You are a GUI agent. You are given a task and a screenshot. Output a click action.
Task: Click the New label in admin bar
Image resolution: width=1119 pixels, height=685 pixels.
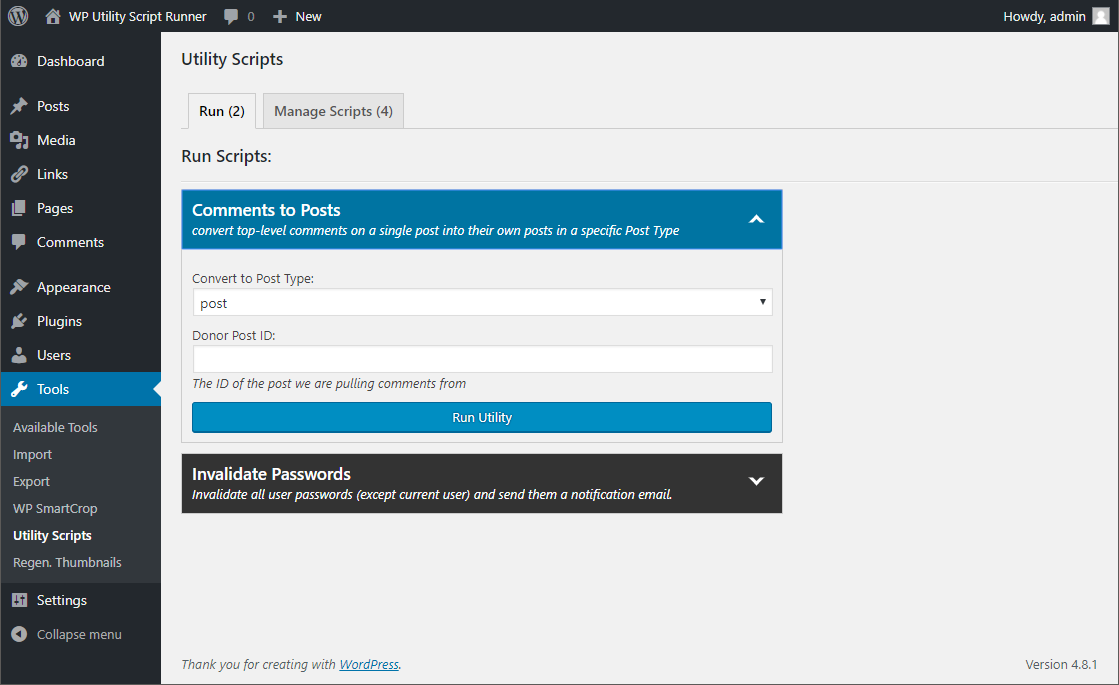[308, 16]
